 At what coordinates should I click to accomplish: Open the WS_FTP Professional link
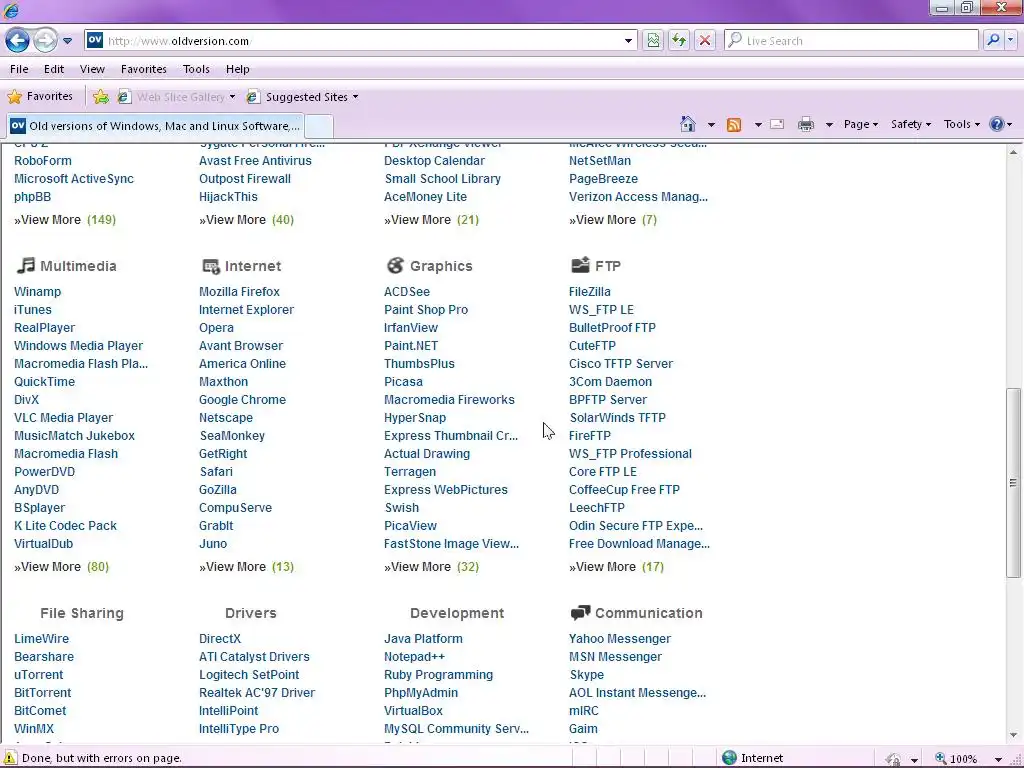[x=630, y=454]
